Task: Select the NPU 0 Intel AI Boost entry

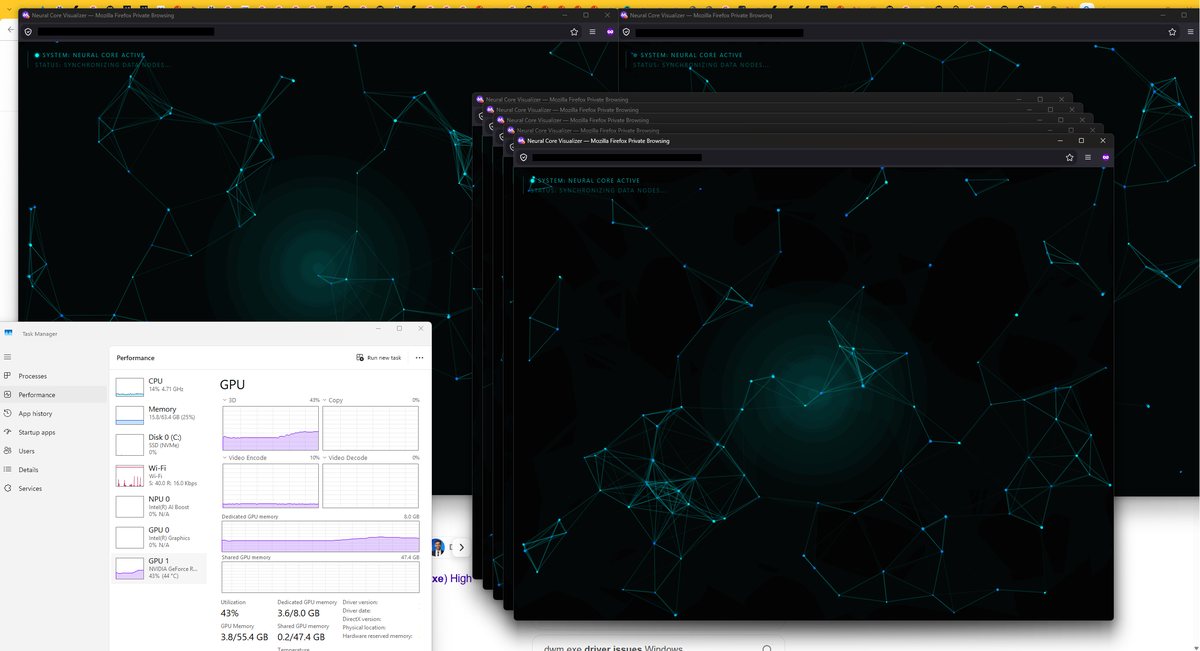Action: (x=160, y=505)
